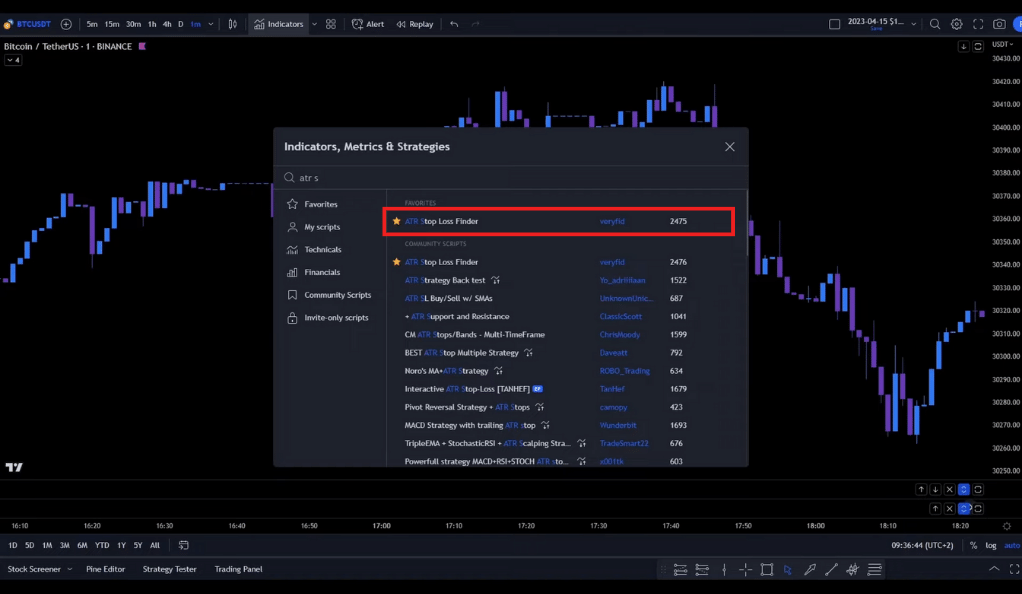Set the date range to YTD
The height and width of the screenshot is (594, 1022).
pos(102,545)
